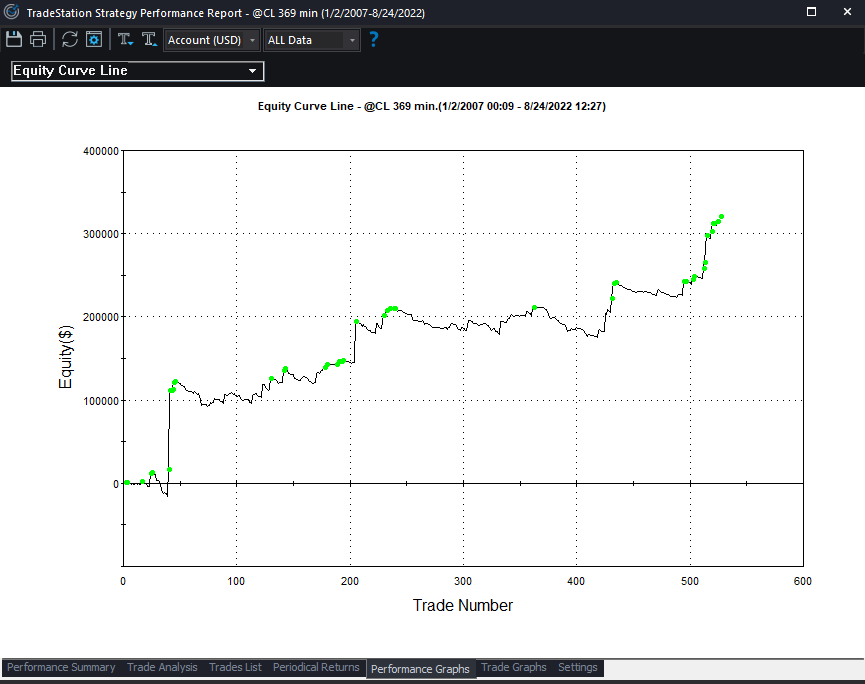
Task: Click the 200000 y-axis value
Action: point(101,317)
